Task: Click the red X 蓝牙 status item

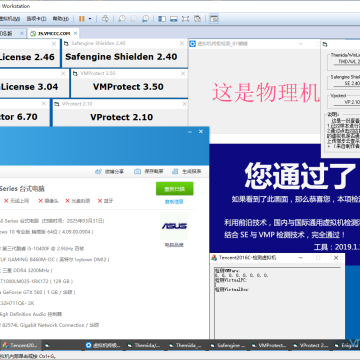Action: point(105,201)
